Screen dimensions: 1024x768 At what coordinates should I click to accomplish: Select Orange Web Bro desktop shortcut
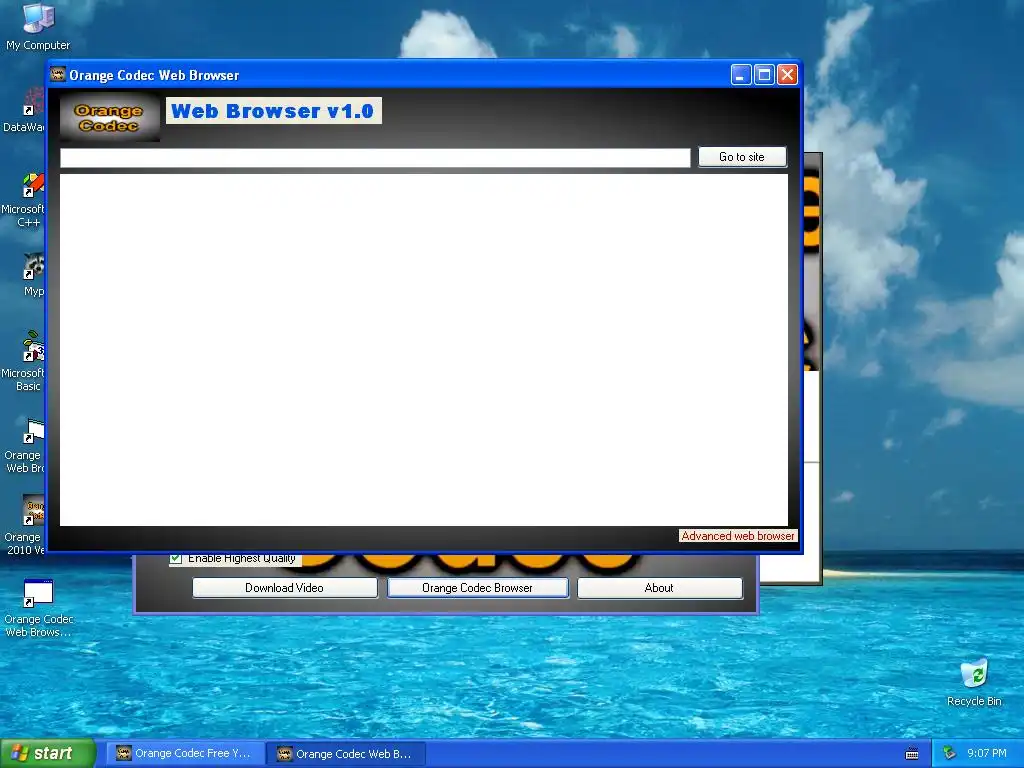click(x=25, y=447)
